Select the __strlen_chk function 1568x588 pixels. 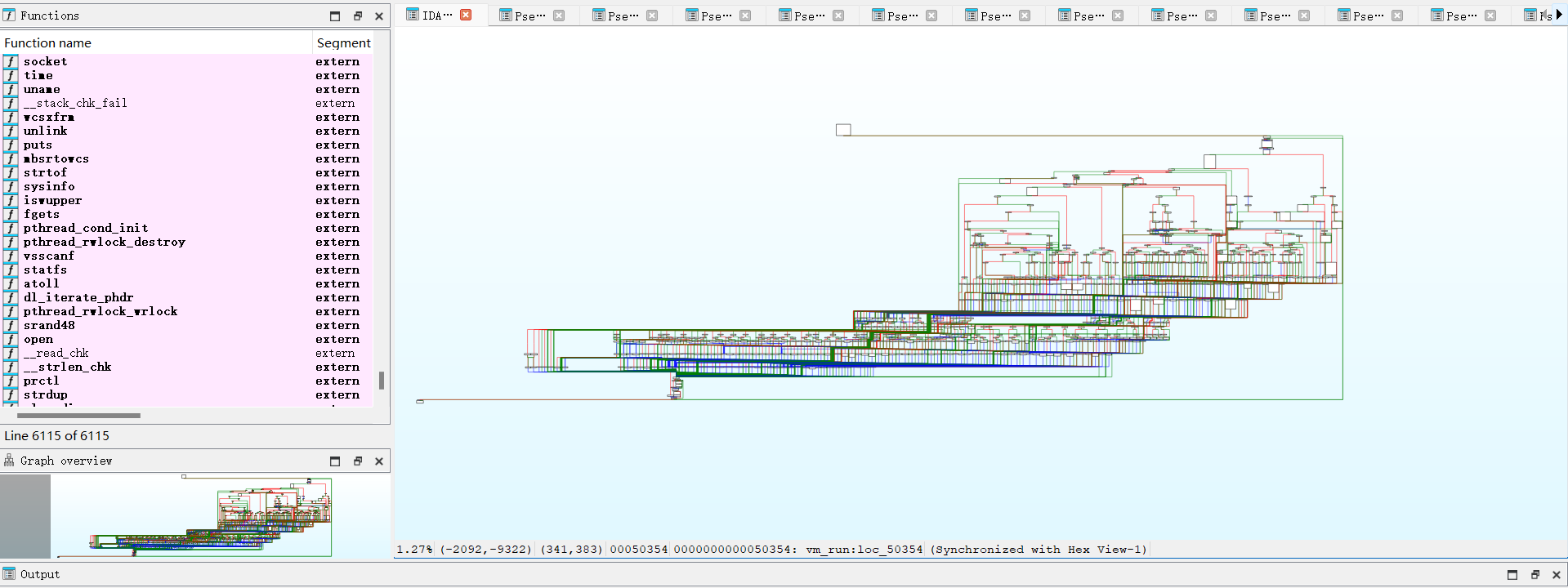[x=187, y=367]
